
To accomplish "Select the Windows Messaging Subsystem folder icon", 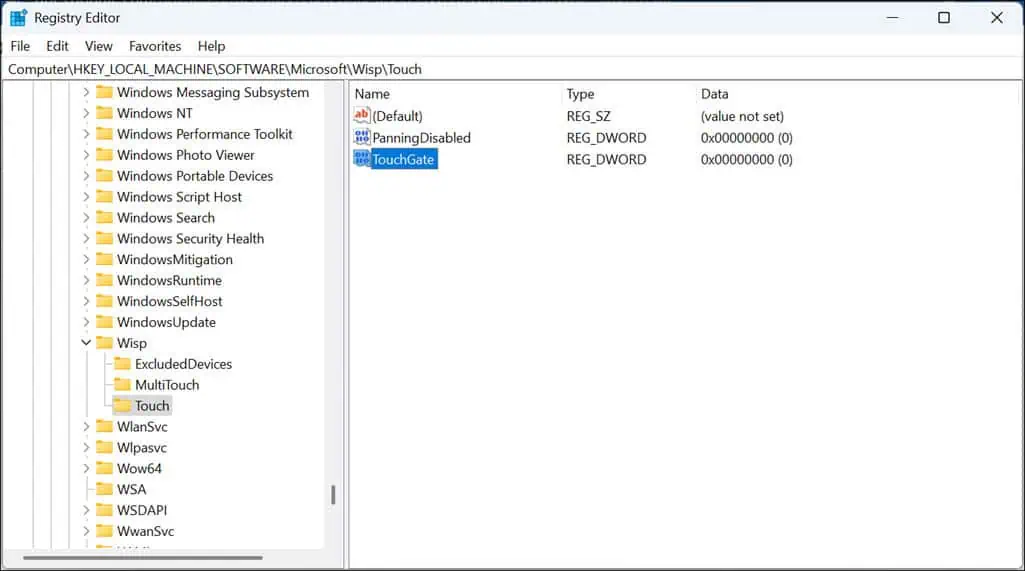I will (104, 92).
